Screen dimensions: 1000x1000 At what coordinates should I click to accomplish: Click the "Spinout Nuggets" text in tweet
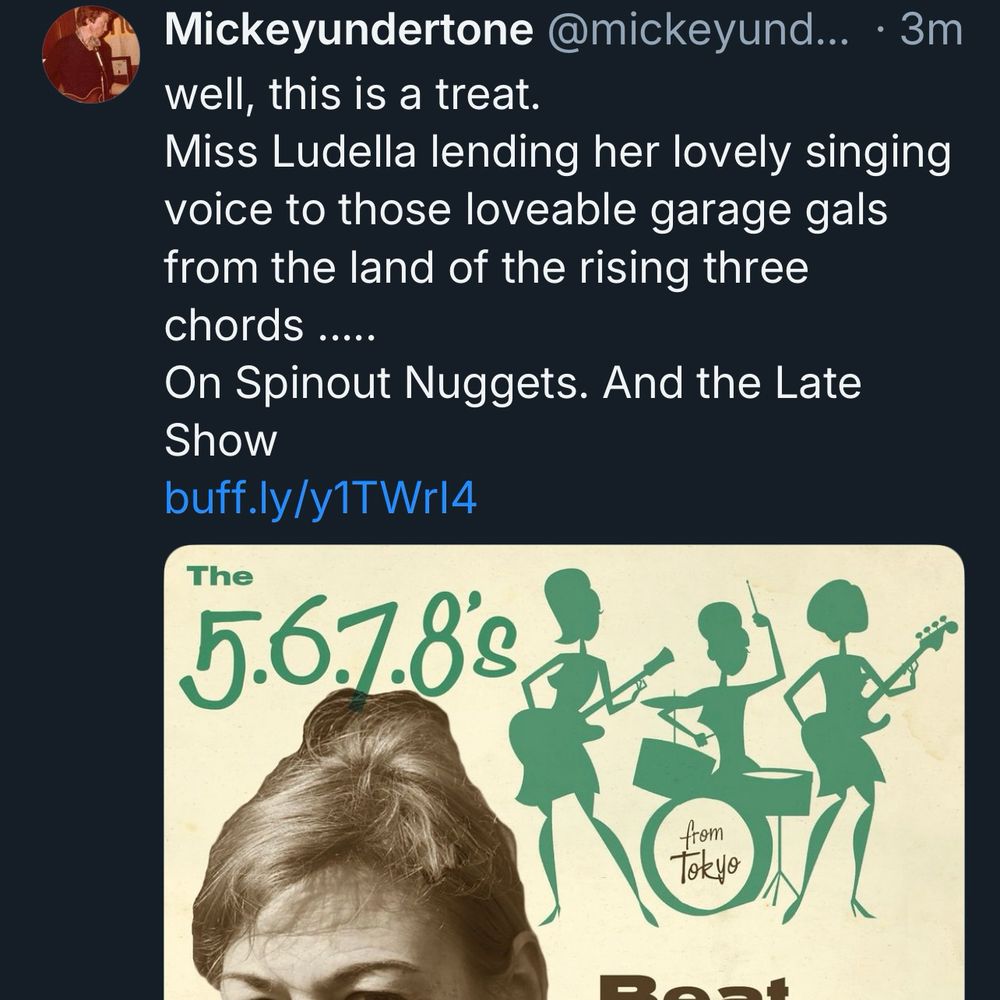402,383
